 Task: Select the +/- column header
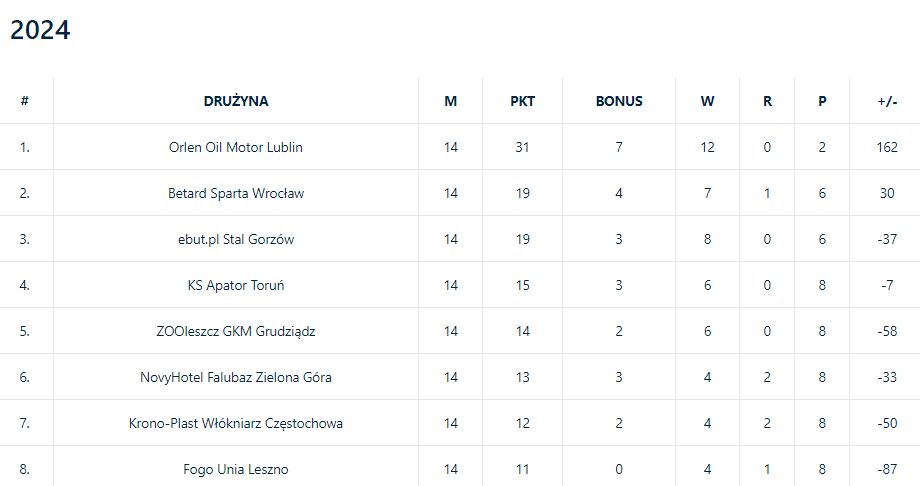coord(887,101)
